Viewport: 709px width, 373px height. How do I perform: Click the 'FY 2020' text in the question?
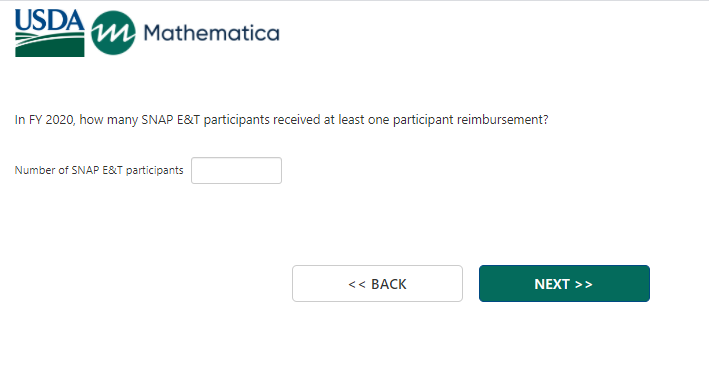click(x=51, y=120)
